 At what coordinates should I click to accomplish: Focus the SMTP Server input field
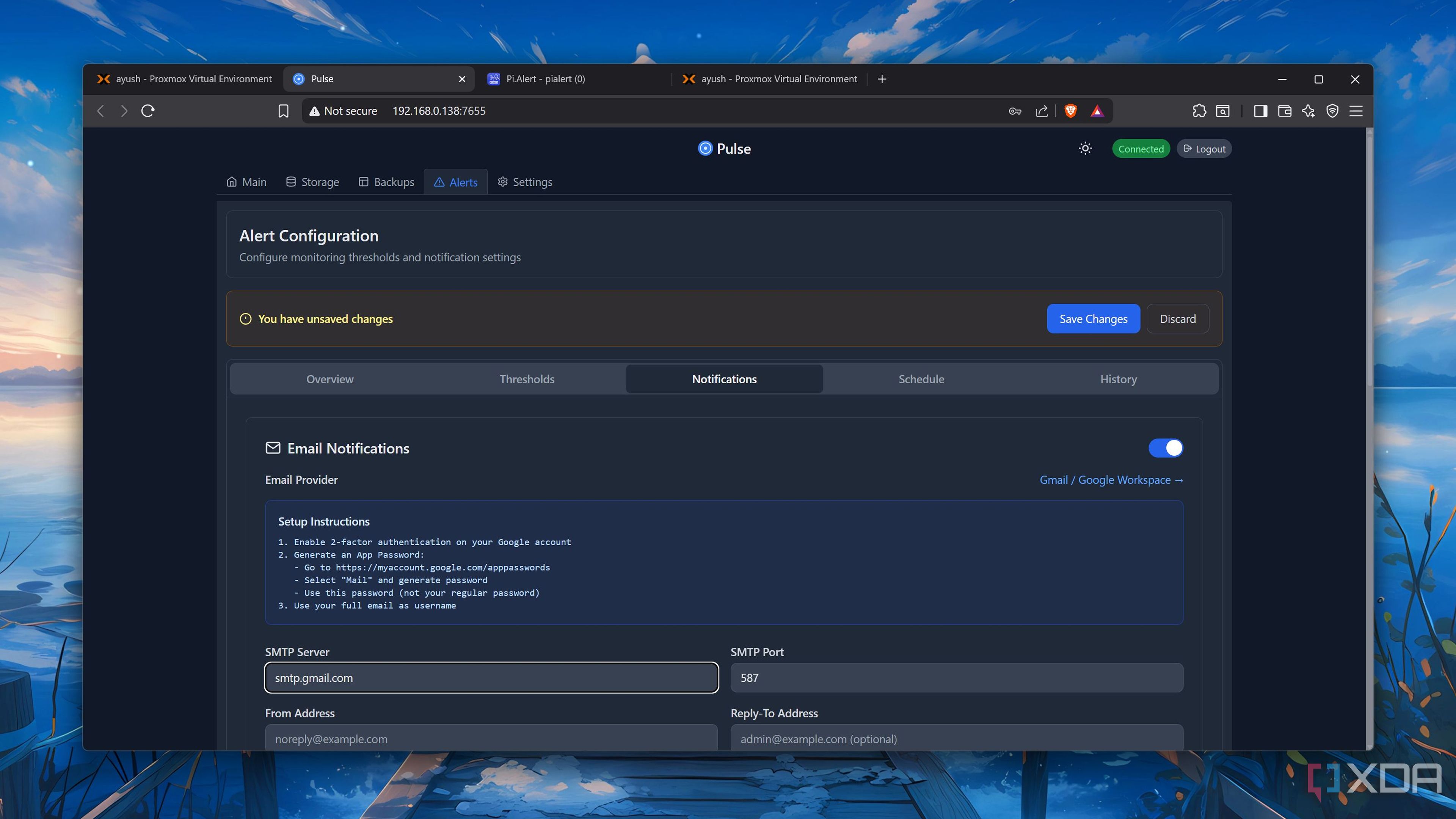[491, 678]
